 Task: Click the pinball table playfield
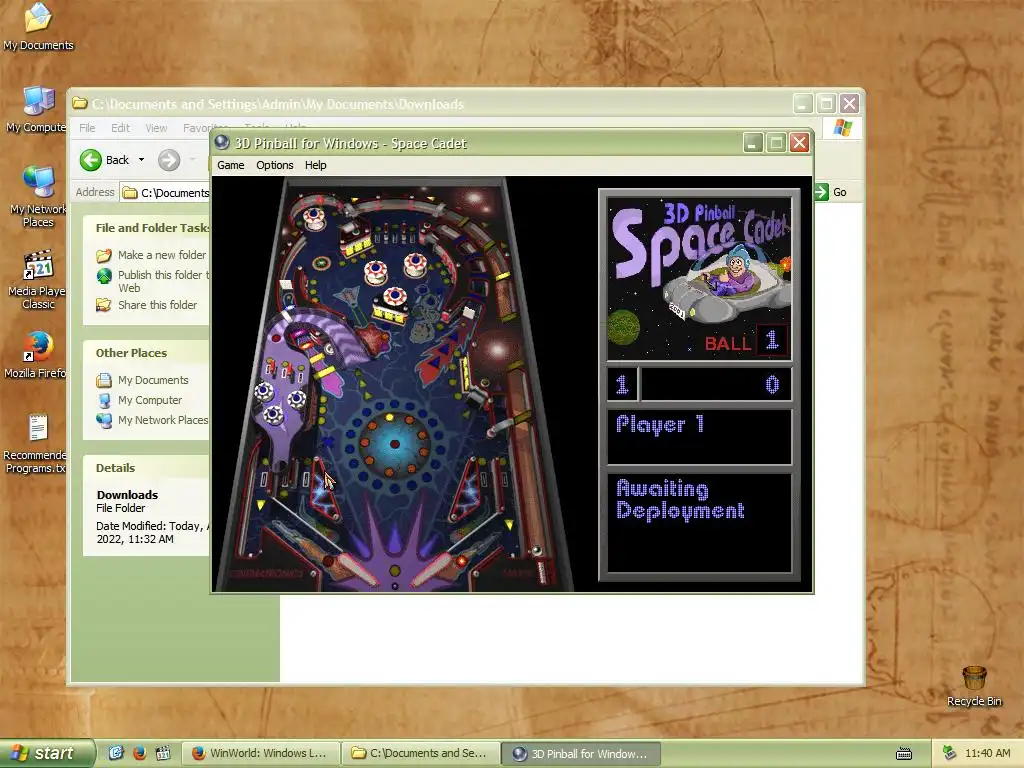394,384
